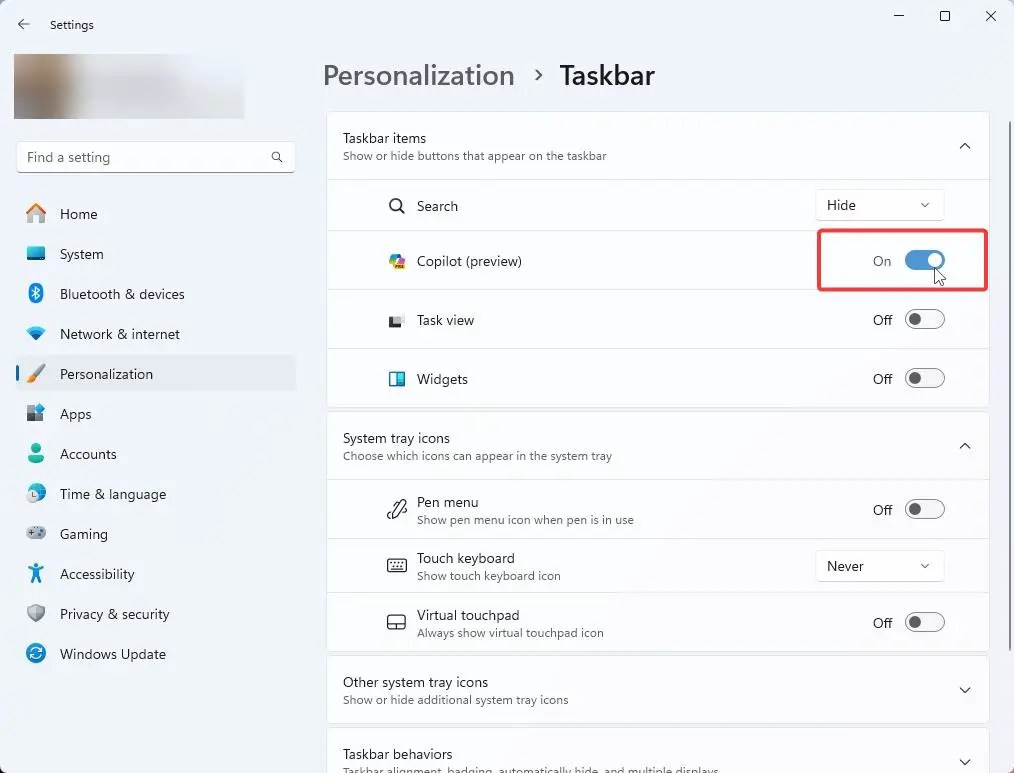
Task: Open Accounts settings from sidebar
Action: (x=35, y=454)
